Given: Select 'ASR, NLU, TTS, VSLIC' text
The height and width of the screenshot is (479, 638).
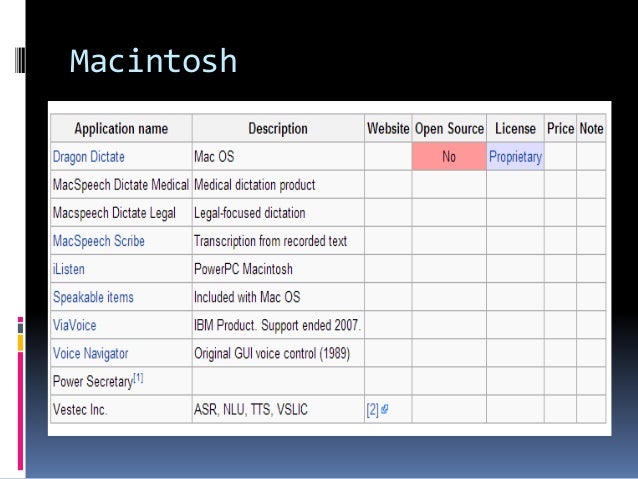Looking at the screenshot, I should click(x=251, y=409).
